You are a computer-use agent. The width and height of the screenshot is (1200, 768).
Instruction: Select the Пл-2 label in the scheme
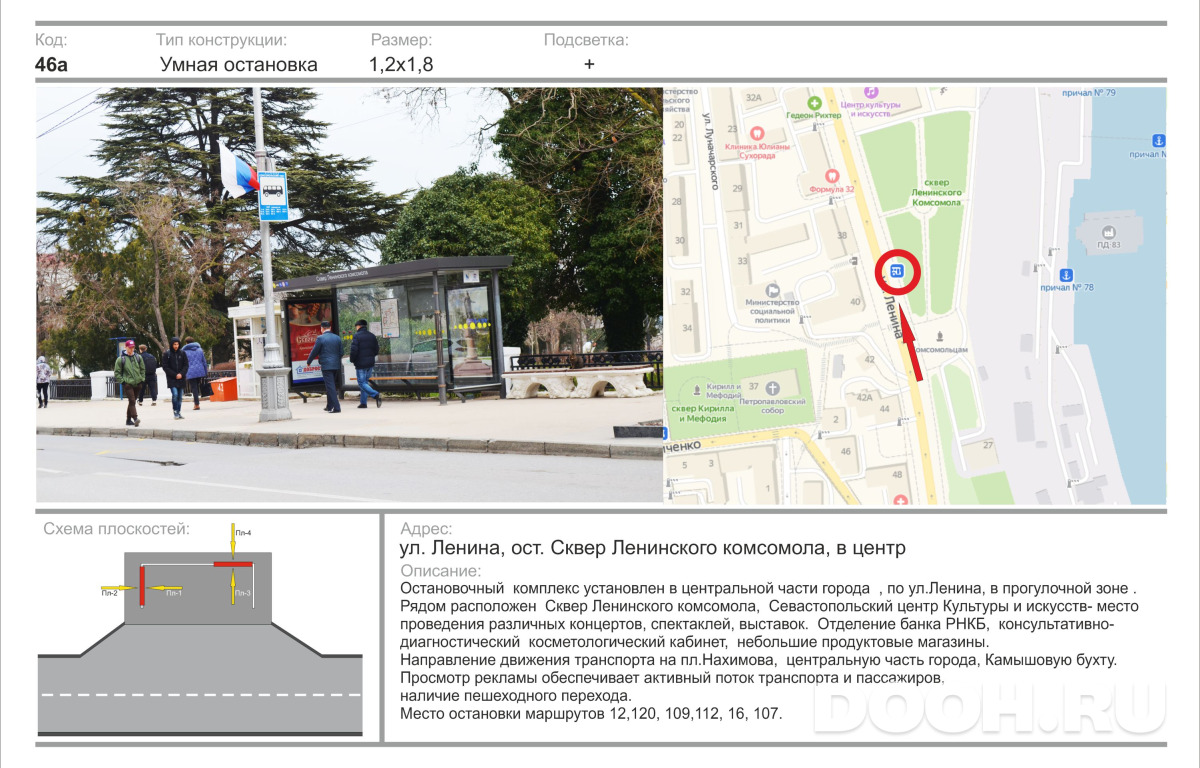tap(109, 593)
